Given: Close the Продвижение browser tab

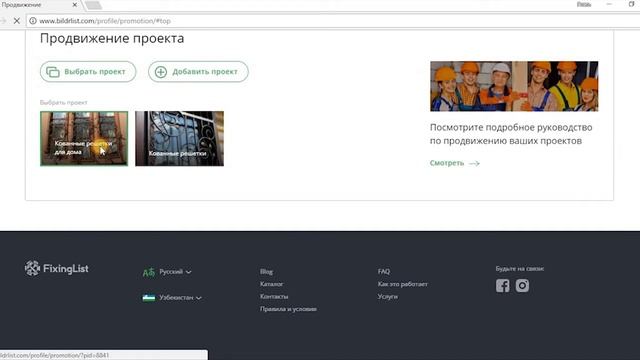Looking at the screenshot, I should (75, 5).
